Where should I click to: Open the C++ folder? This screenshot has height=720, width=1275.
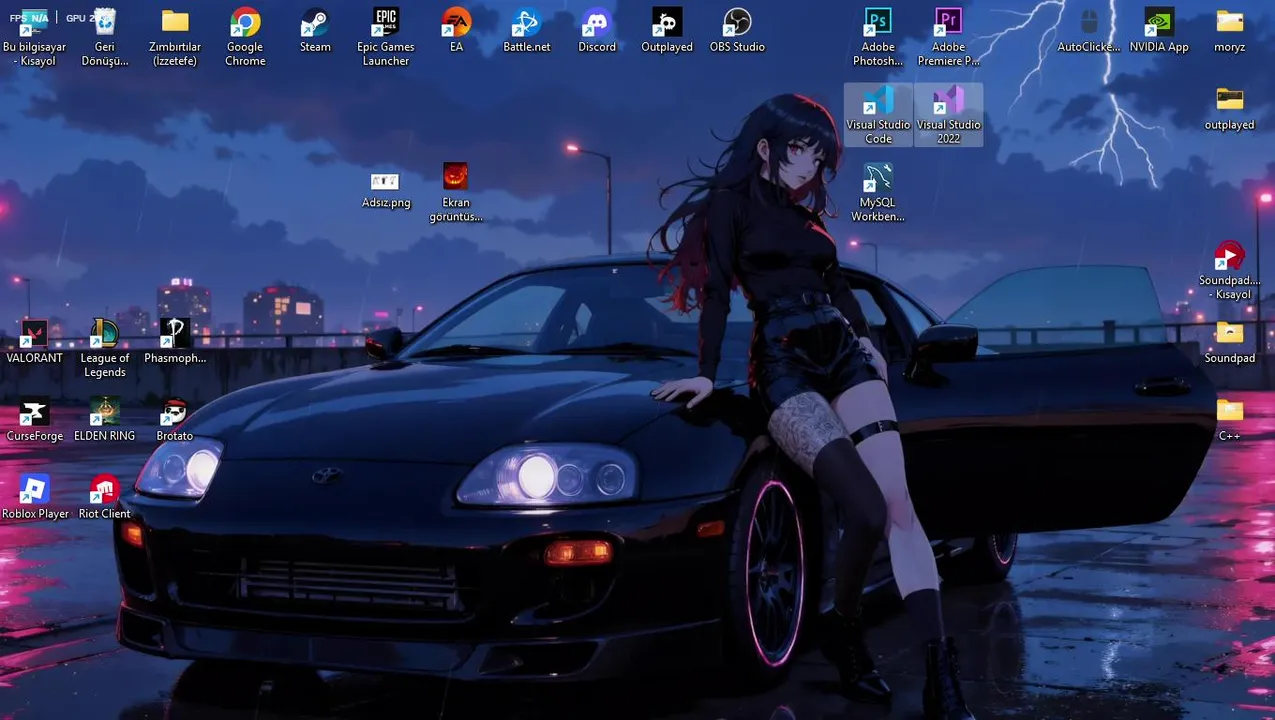click(1229, 420)
